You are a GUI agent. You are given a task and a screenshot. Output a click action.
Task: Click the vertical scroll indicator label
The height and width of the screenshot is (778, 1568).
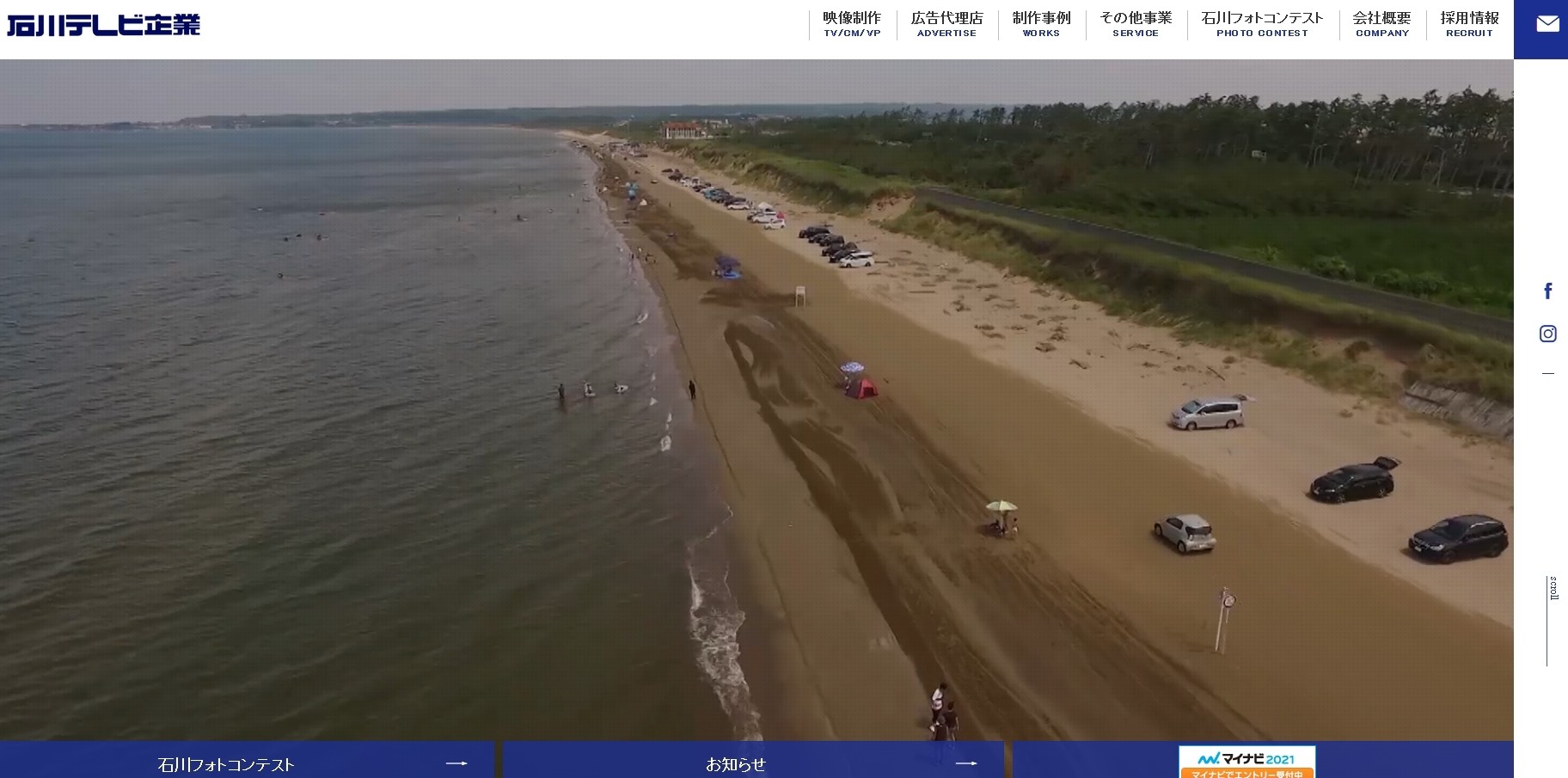[1553, 589]
